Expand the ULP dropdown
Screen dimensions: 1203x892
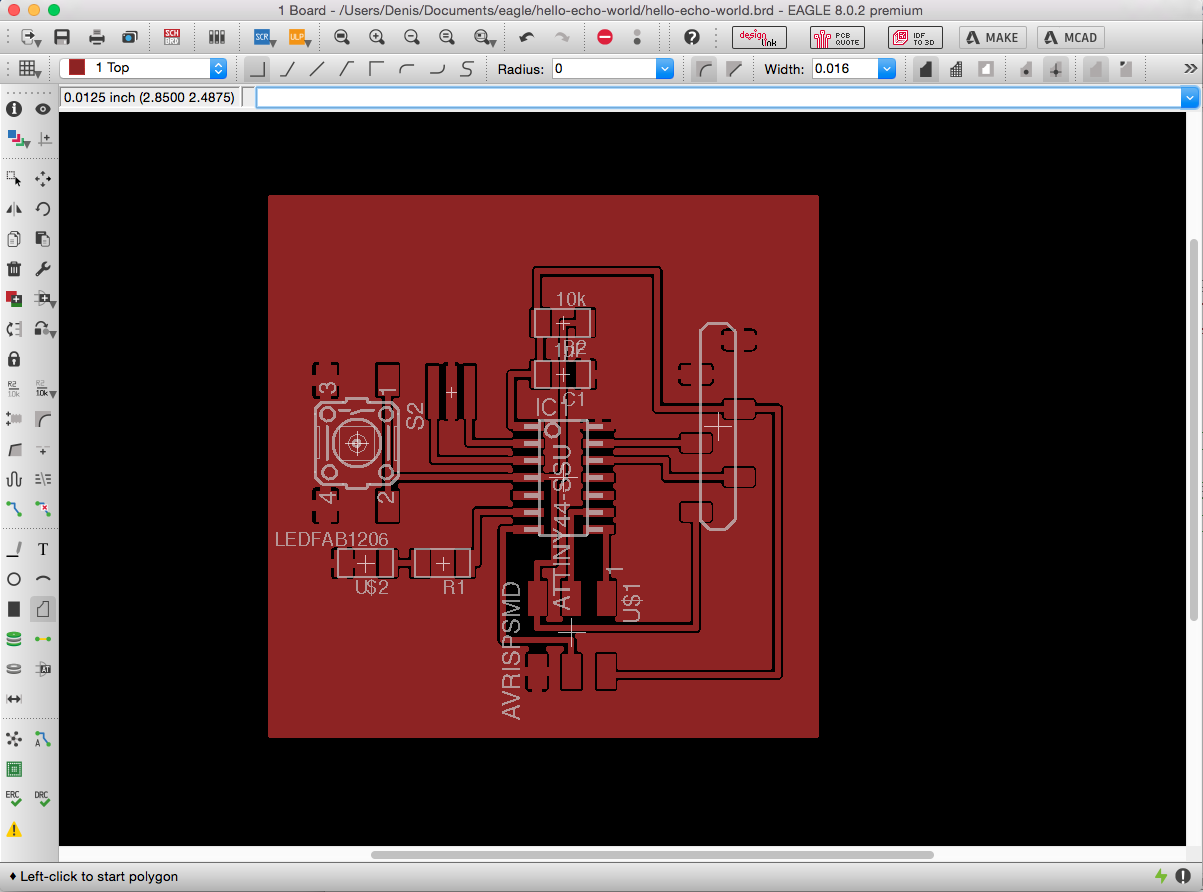tap(299, 37)
